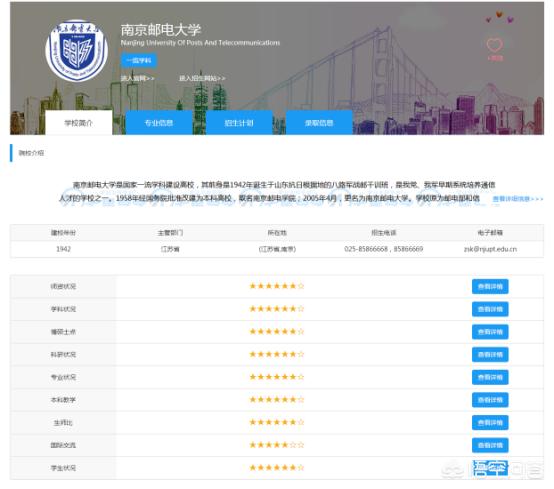Switch to the 录取信息 tab
554x489 pixels.
319,123
